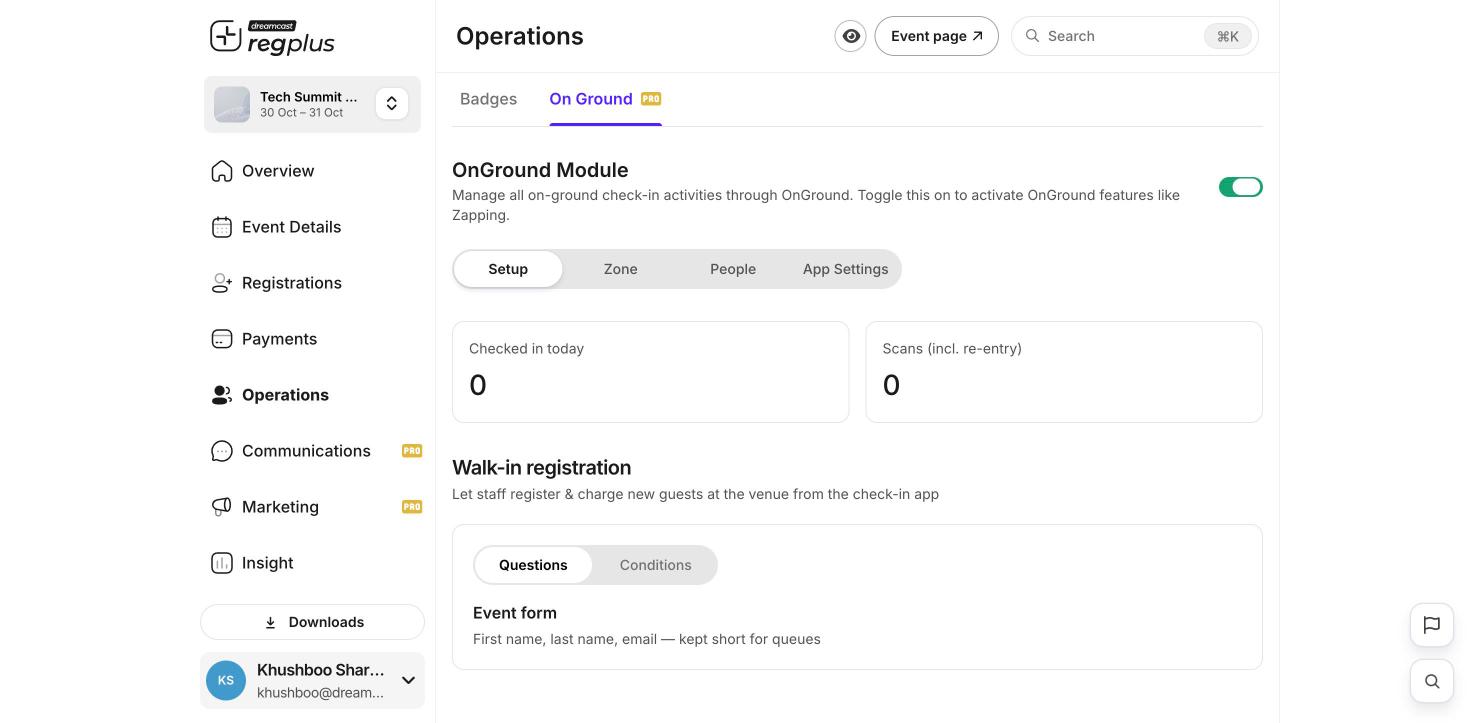This screenshot has width=1470, height=723.
Task: Switch to the Zone segment
Action: (x=621, y=269)
